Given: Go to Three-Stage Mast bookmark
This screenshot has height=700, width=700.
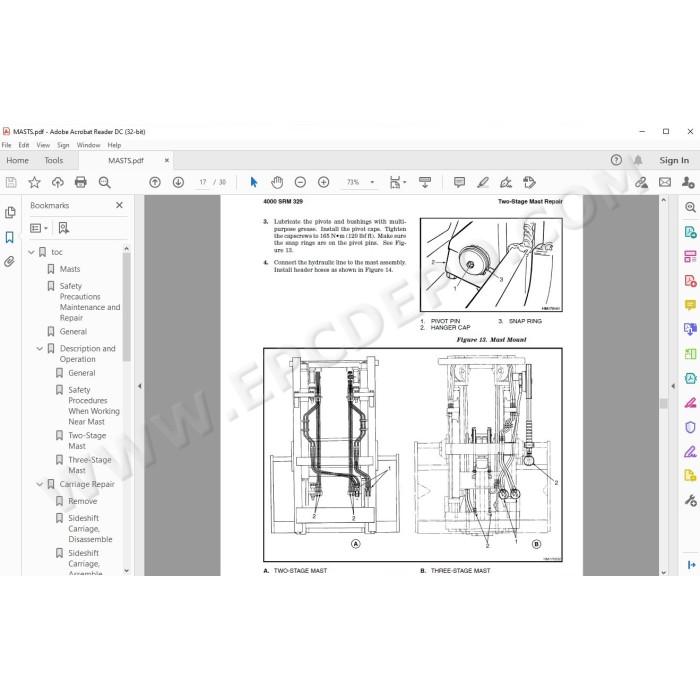Looking at the screenshot, I should [90, 465].
